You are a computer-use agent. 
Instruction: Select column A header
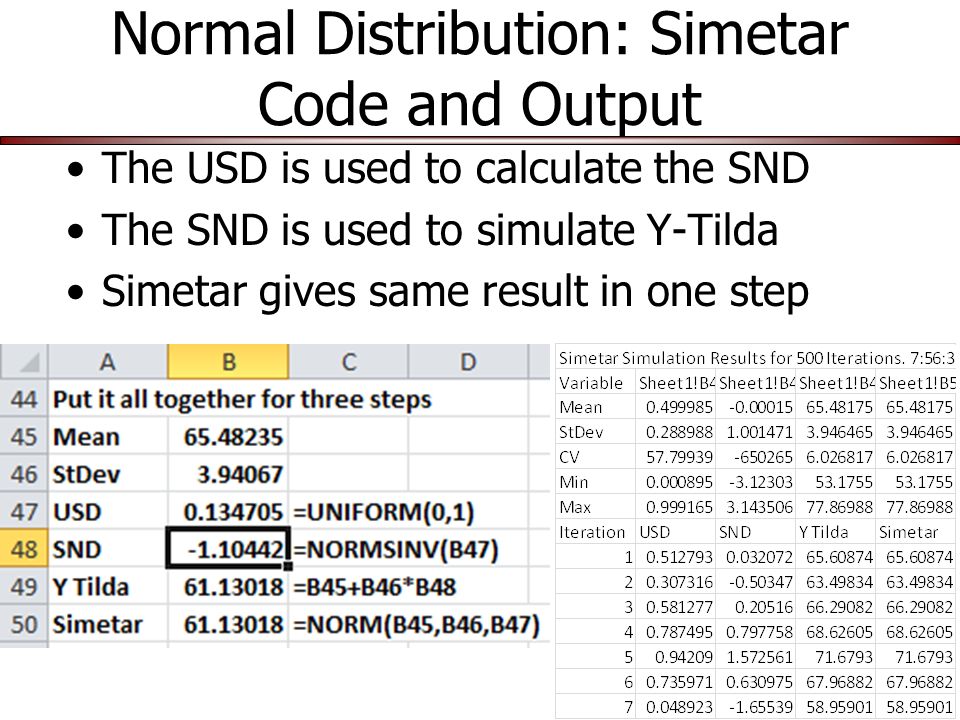click(107, 362)
